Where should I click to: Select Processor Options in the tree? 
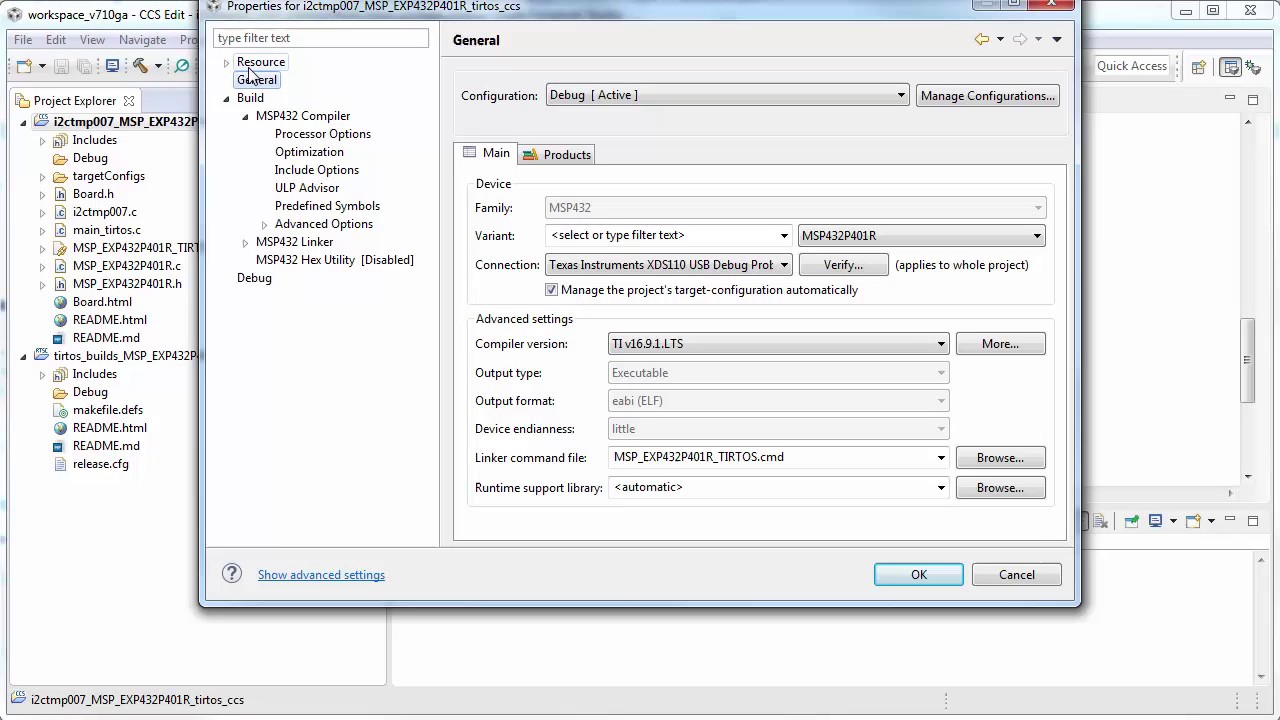[x=323, y=134]
